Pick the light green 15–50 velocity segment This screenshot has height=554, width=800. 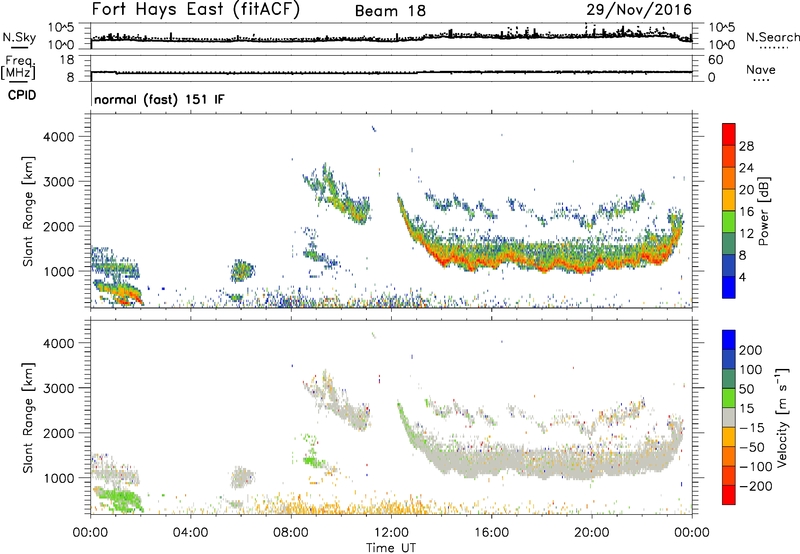pyautogui.click(x=729, y=398)
